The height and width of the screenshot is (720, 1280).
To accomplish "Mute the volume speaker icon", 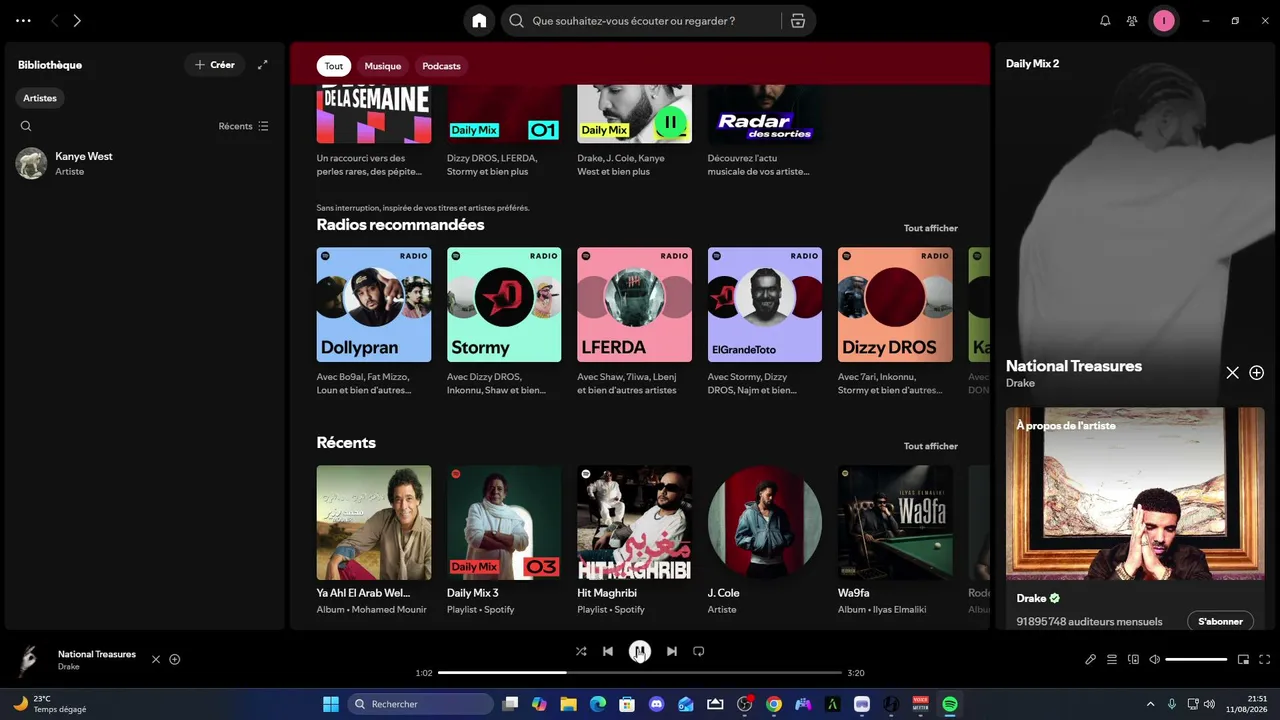I will click(x=1155, y=660).
